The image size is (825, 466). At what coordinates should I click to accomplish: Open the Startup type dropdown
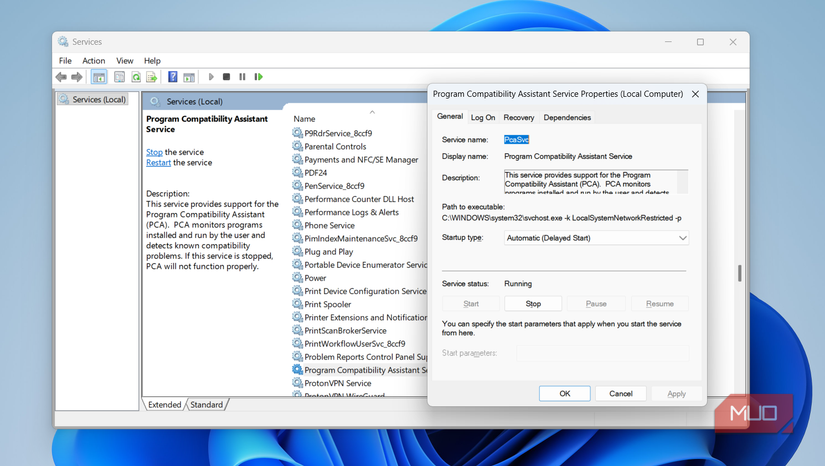[596, 238]
